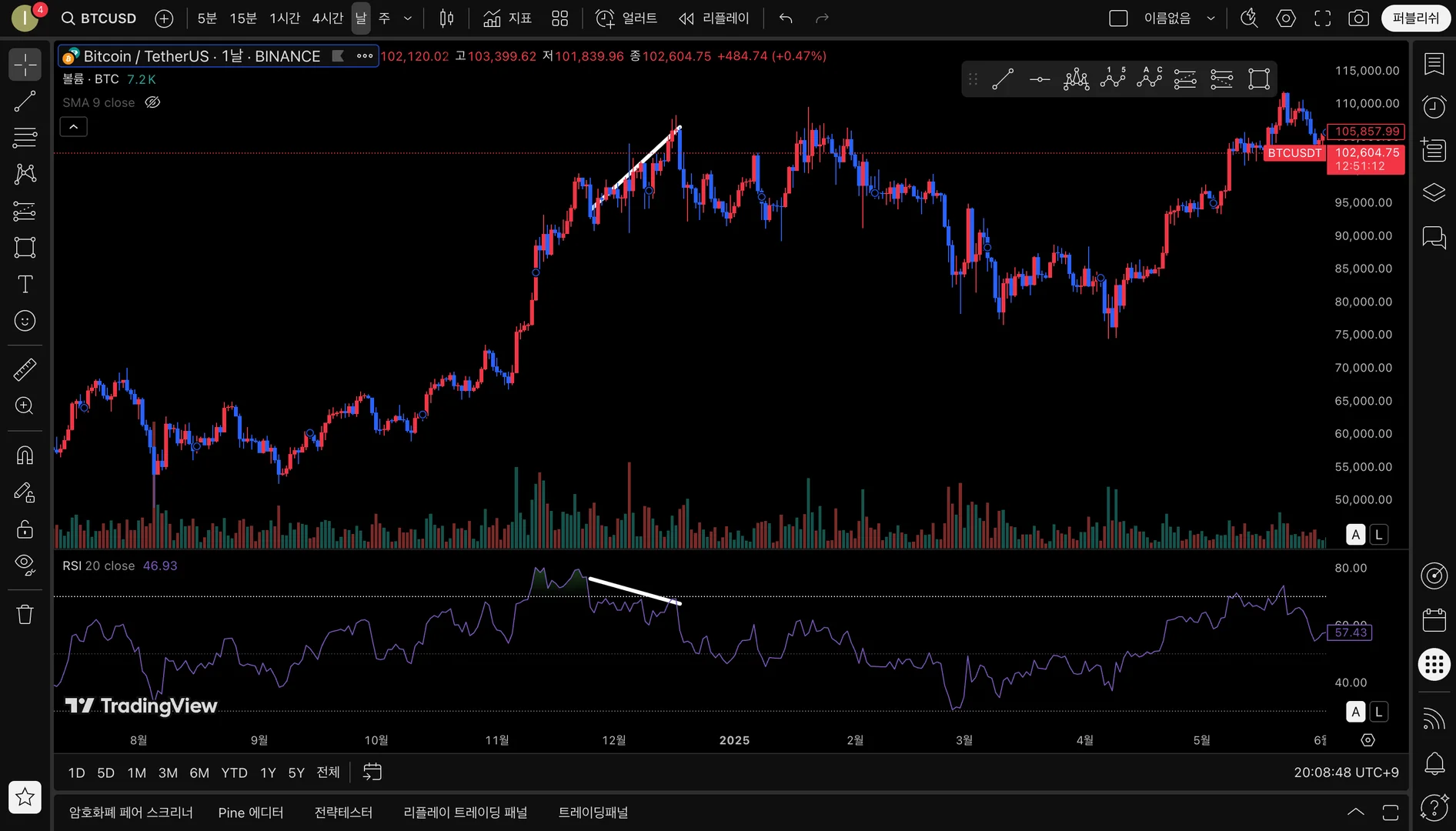This screenshot has width=1456, height=831.
Task: Toggle auto scale A button on RSI pane
Action: pyautogui.click(x=1355, y=712)
